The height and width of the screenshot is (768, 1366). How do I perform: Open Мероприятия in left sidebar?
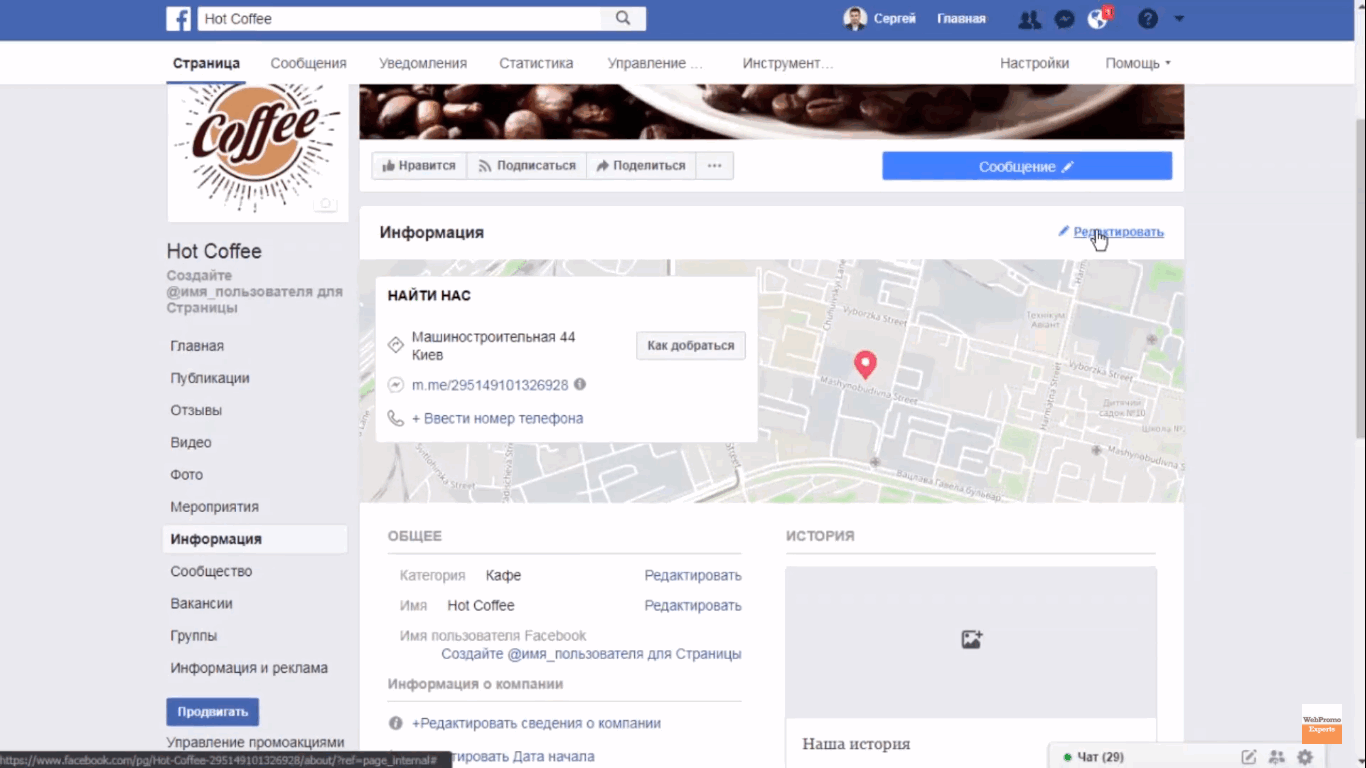(x=214, y=507)
